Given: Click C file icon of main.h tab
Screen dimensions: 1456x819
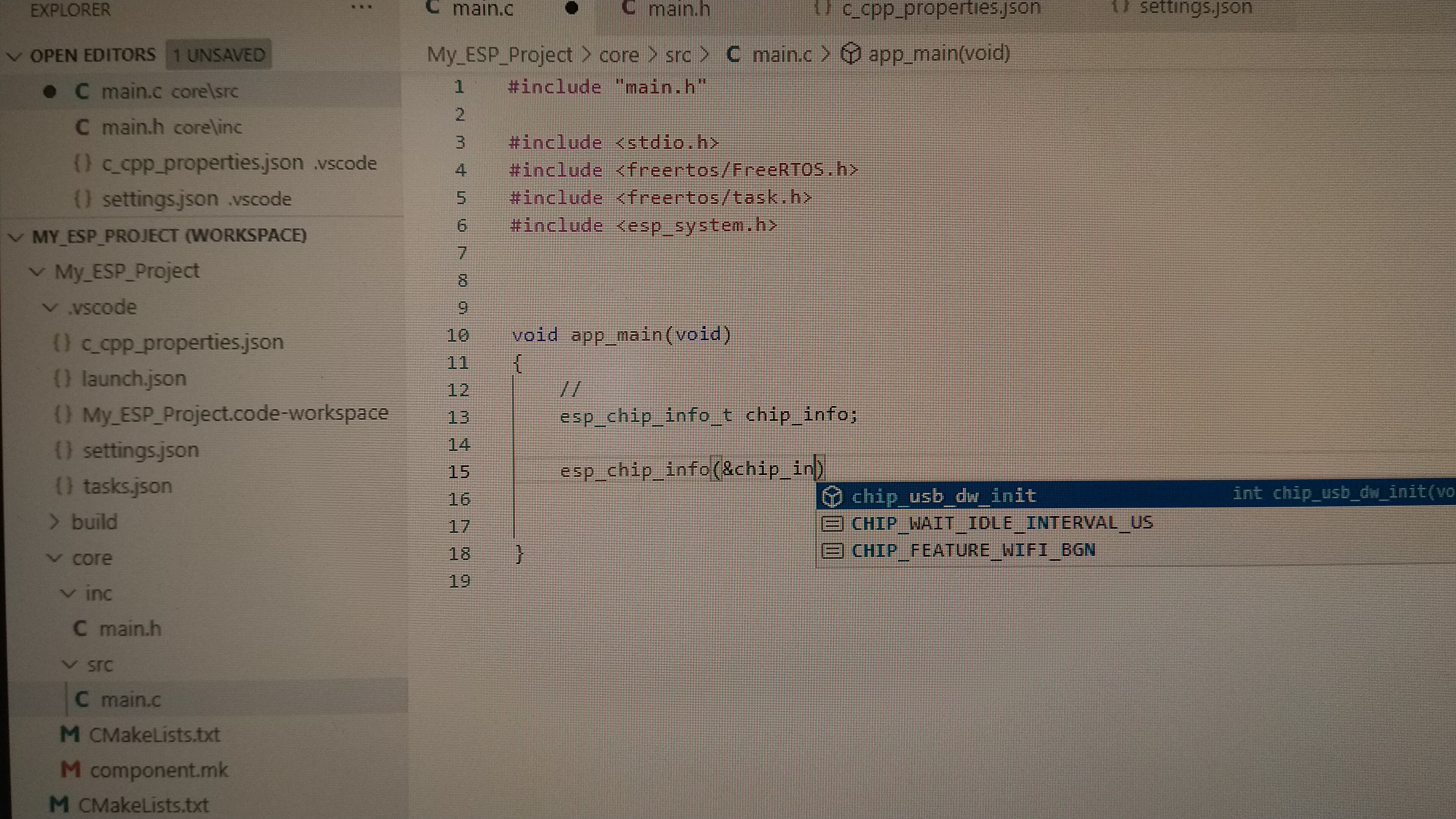Looking at the screenshot, I should (628, 7).
